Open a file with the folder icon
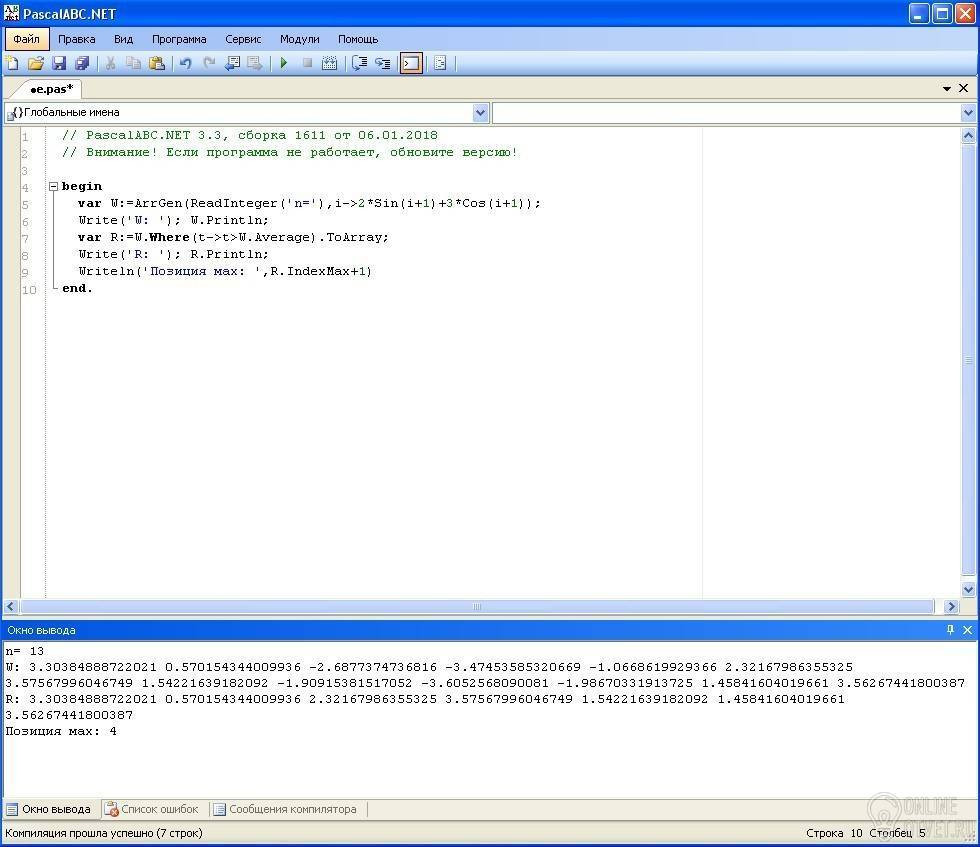Image resolution: width=980 pixels, height=847 pixels. 36,63
